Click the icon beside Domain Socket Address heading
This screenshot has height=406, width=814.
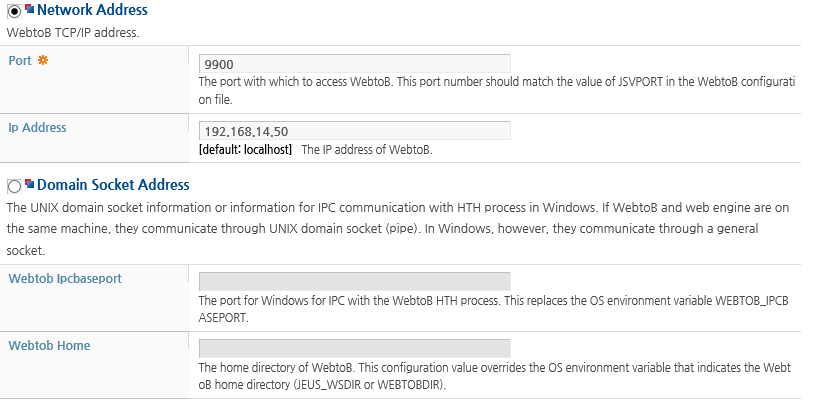pos(30,184)
